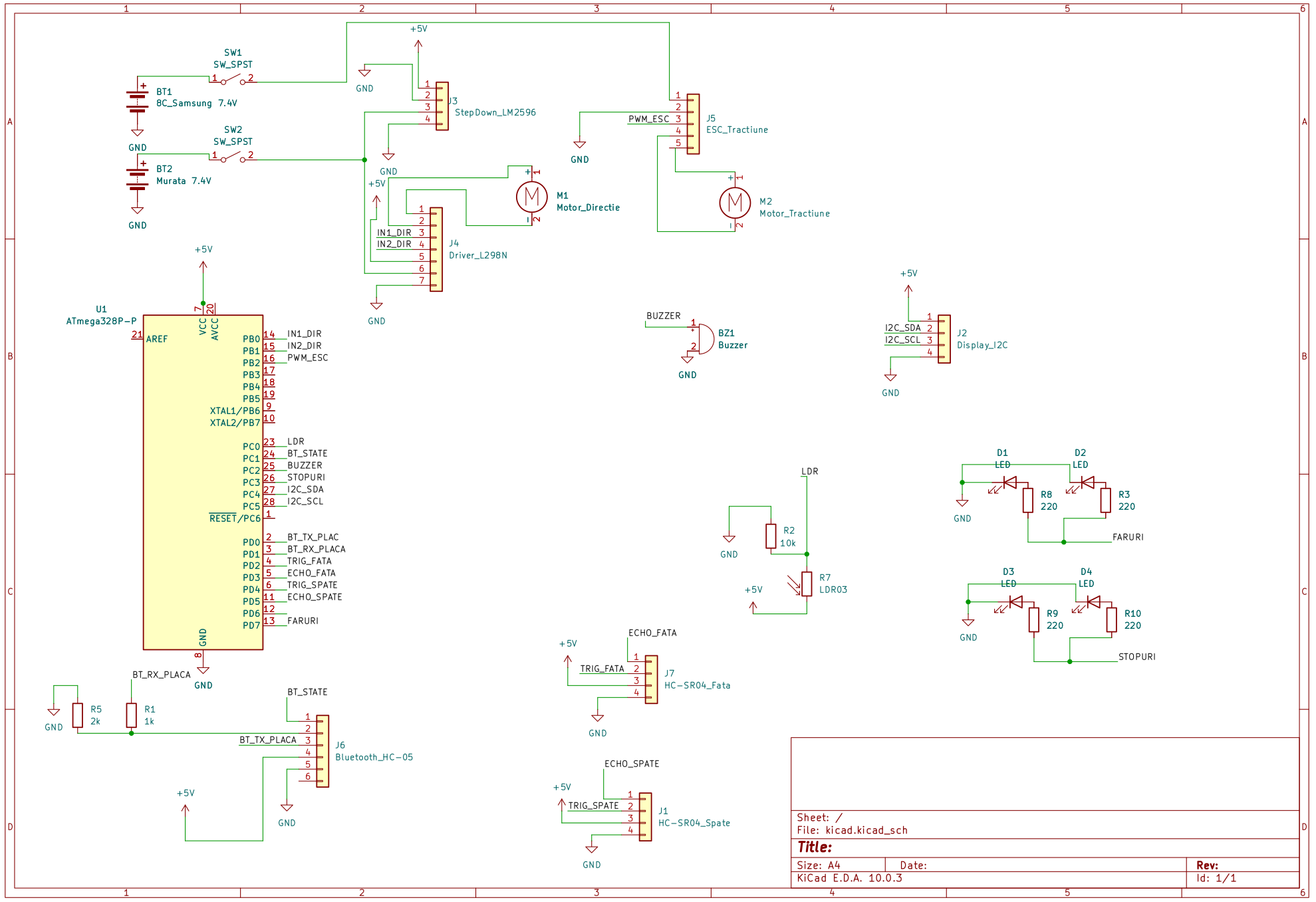Select the J1 HC-SR04_Spate connector symbol
Screen dimensions: 1316x902
point(646,817)
